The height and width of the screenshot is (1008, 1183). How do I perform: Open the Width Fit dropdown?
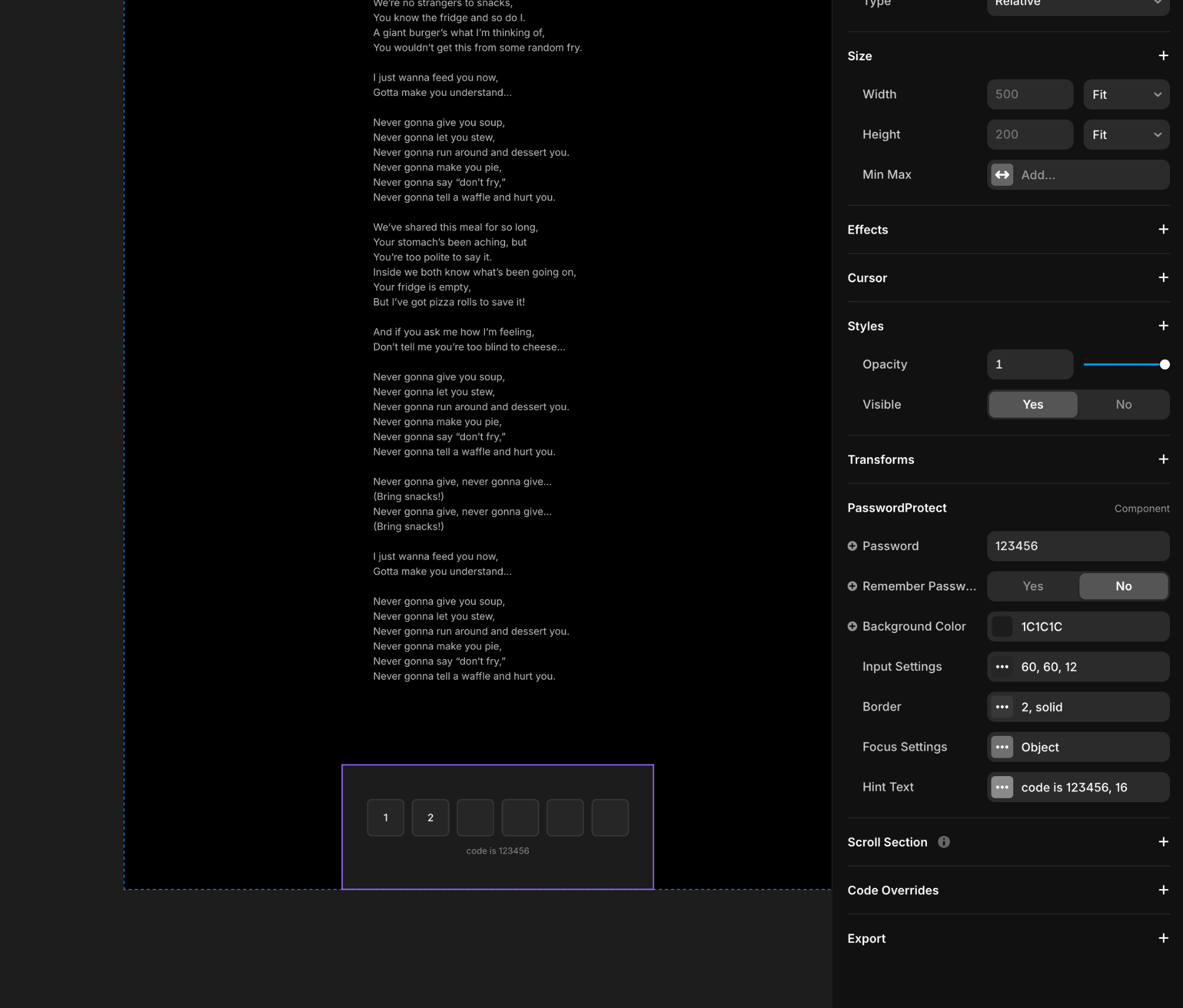tap(1126, 95)
